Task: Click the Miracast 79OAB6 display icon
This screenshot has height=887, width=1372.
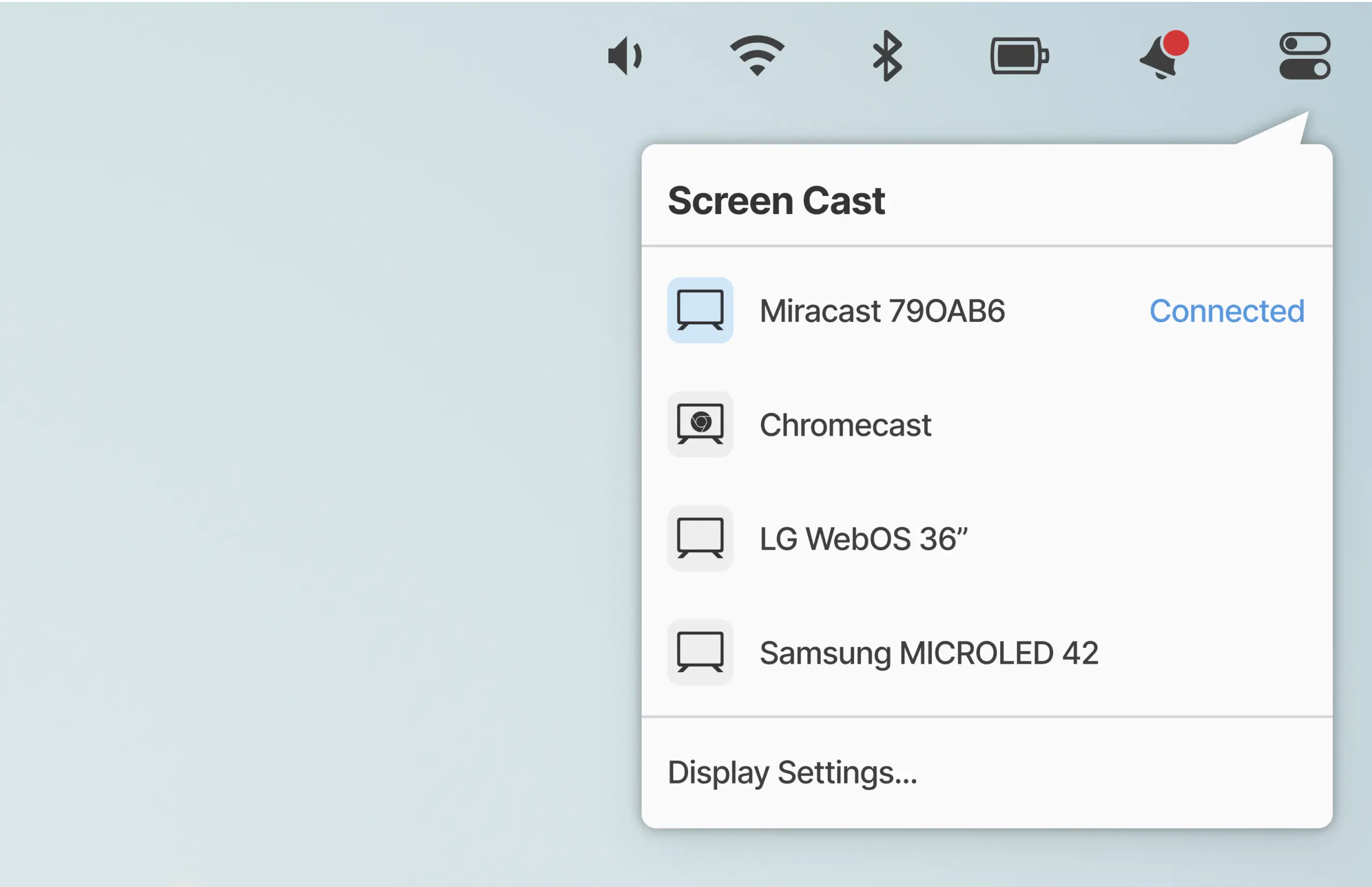Action: 699,310
